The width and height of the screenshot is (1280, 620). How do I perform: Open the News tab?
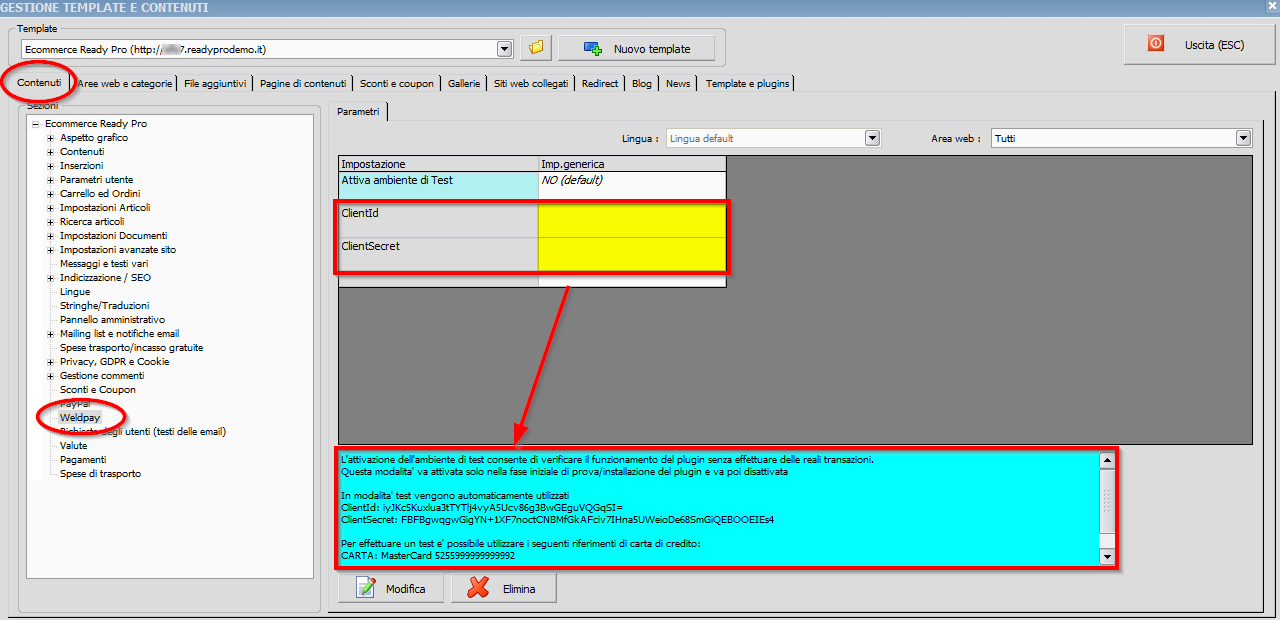(x=678, y=84)
